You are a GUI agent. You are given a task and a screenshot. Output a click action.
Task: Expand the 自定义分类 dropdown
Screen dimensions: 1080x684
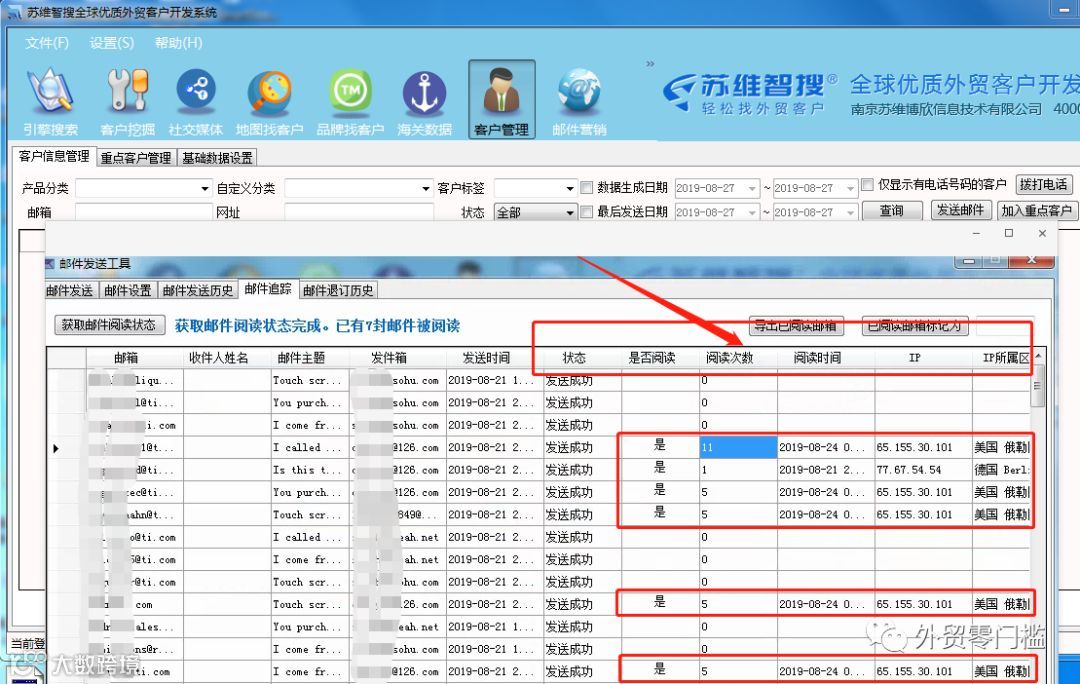click(x=426, y=188)
